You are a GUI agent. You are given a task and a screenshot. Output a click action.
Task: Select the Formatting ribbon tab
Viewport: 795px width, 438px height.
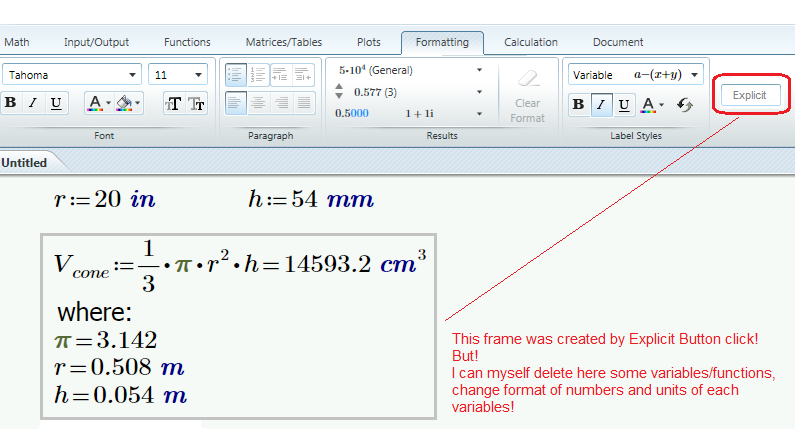pos(442,42)
